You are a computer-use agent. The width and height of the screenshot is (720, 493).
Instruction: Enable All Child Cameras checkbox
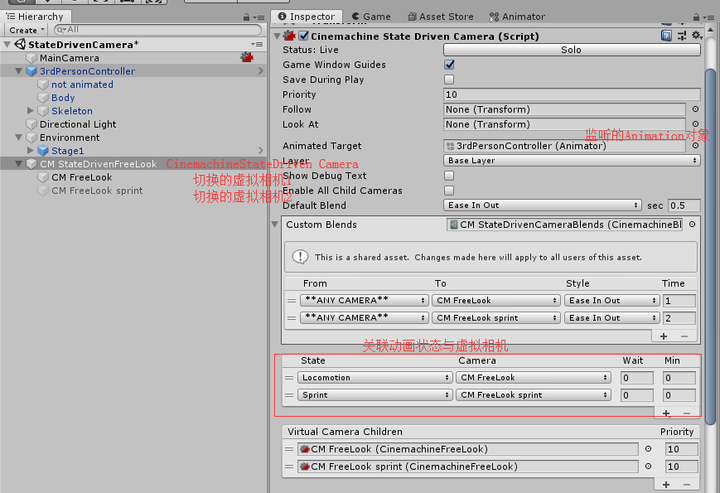(x=449, y=190)
